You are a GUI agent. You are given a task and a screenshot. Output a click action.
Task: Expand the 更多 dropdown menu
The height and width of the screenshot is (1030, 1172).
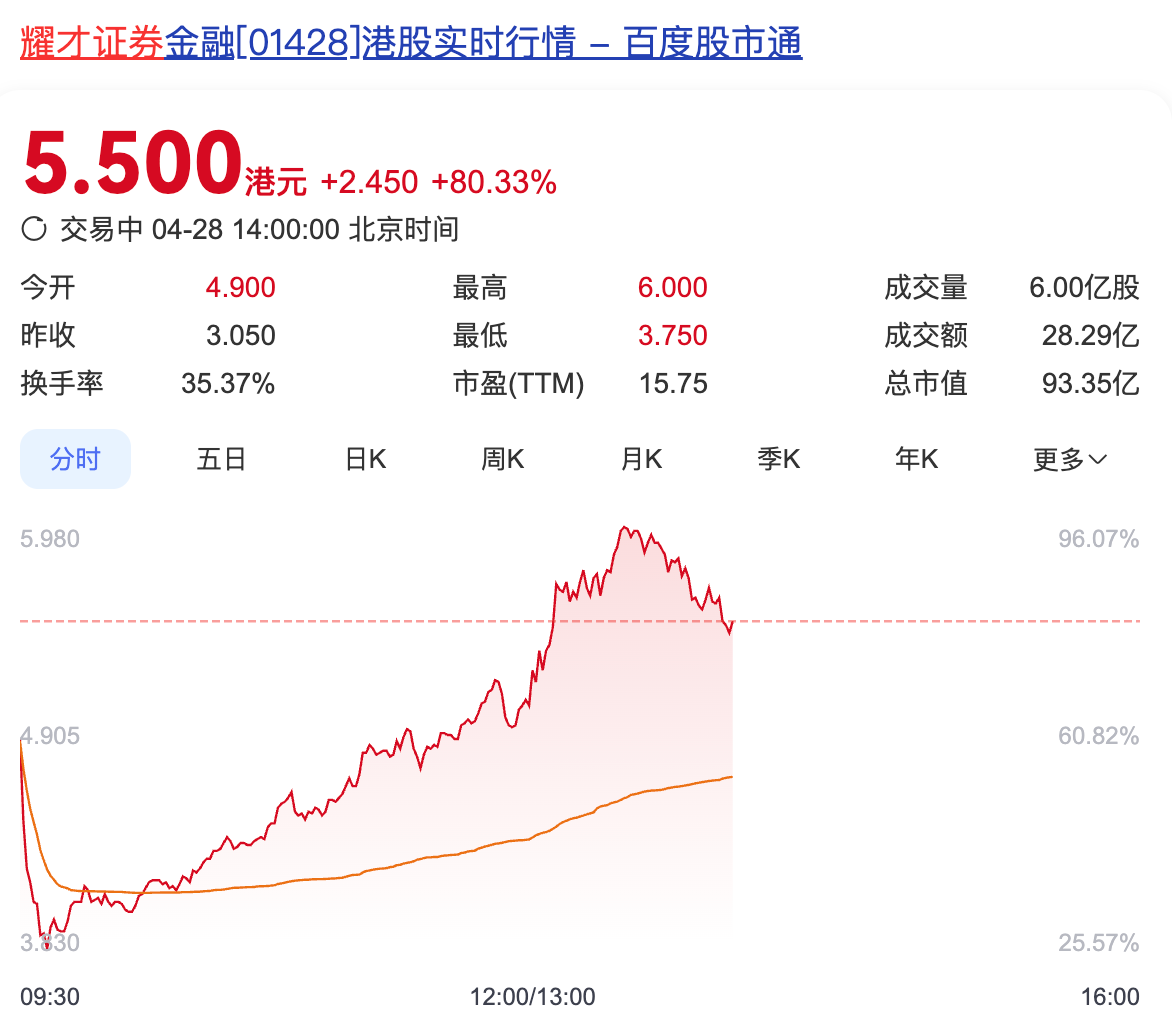click(x=1070, y=459)
